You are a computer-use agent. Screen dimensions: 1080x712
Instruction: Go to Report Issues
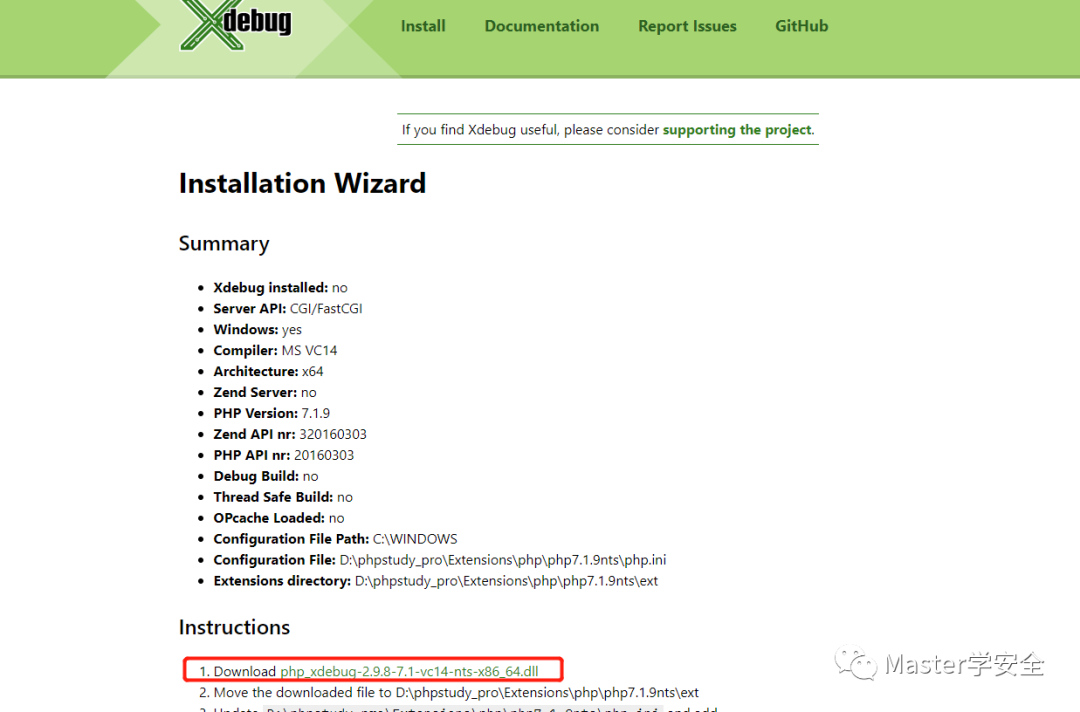[687, 26]
